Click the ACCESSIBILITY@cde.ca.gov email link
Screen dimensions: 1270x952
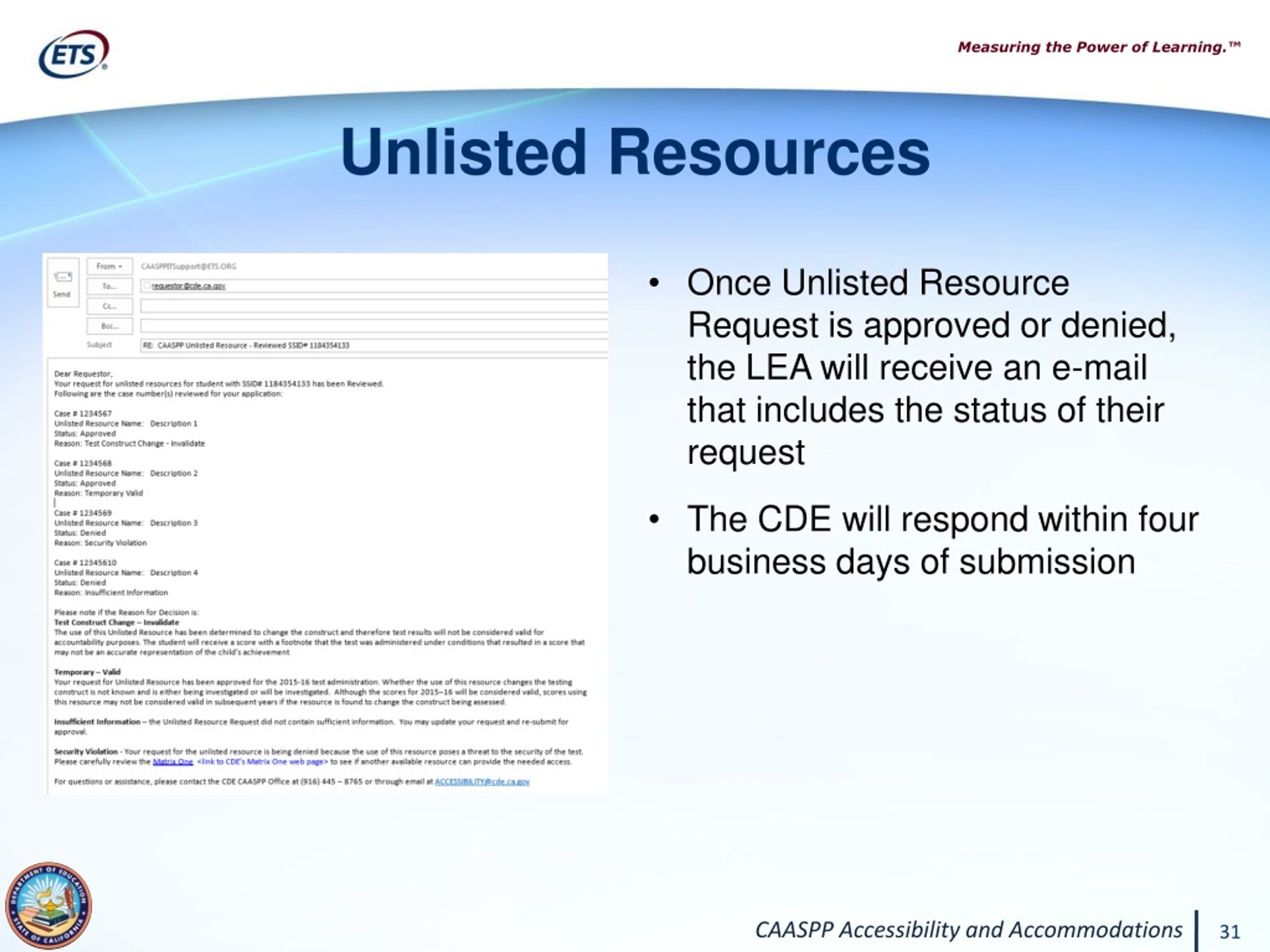[x=482, y=781]
